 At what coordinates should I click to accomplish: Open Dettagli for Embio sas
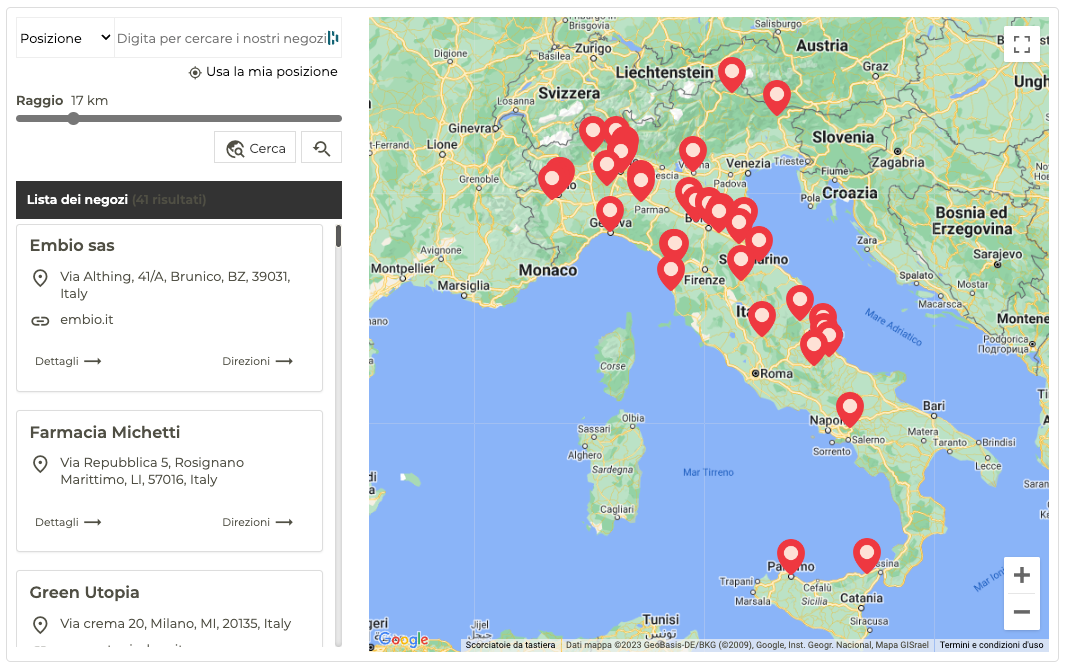coord(68,361)
